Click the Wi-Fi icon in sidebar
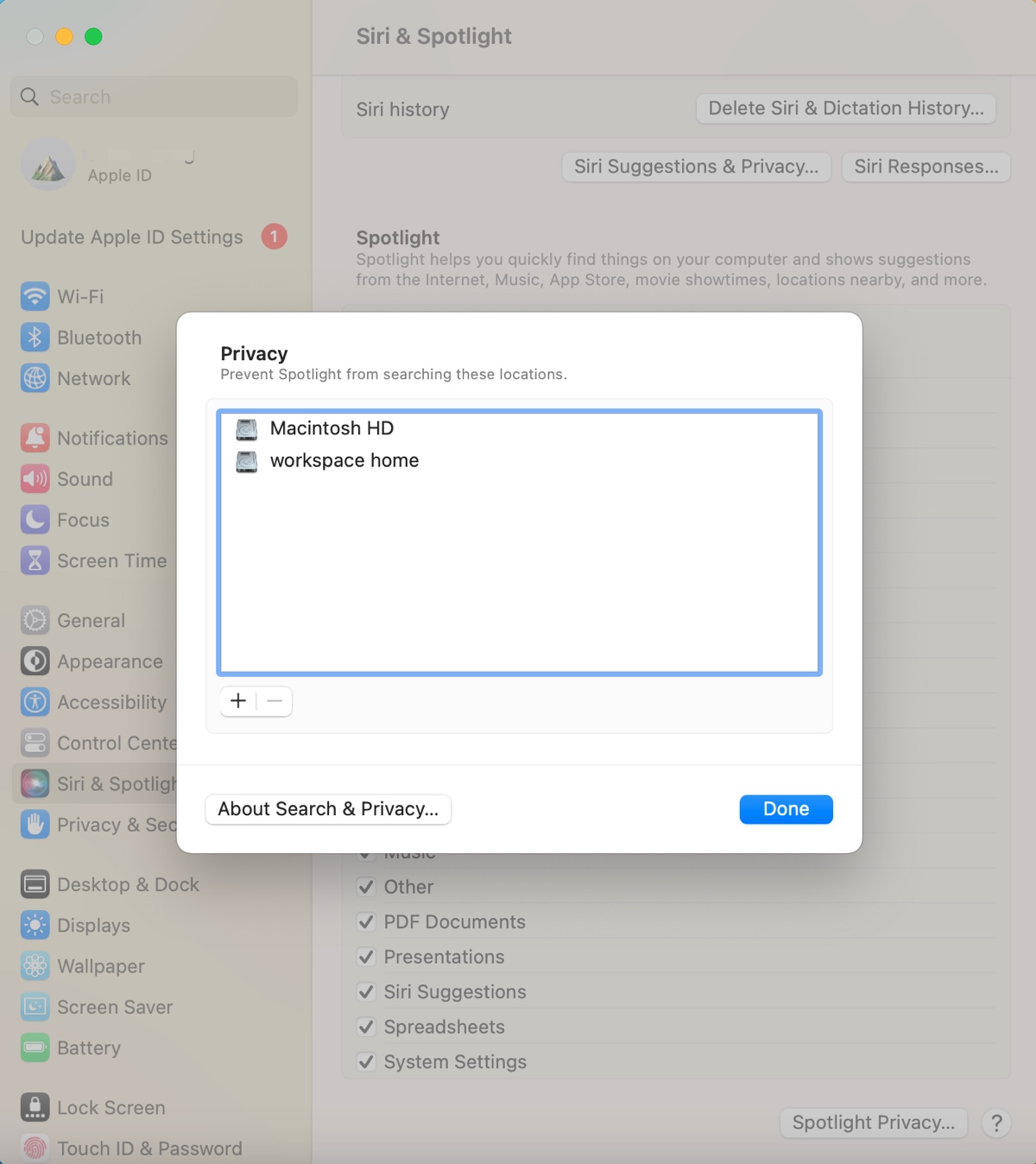The width and height of the screenshot is (1036, 1164). [x=35, y=296]
